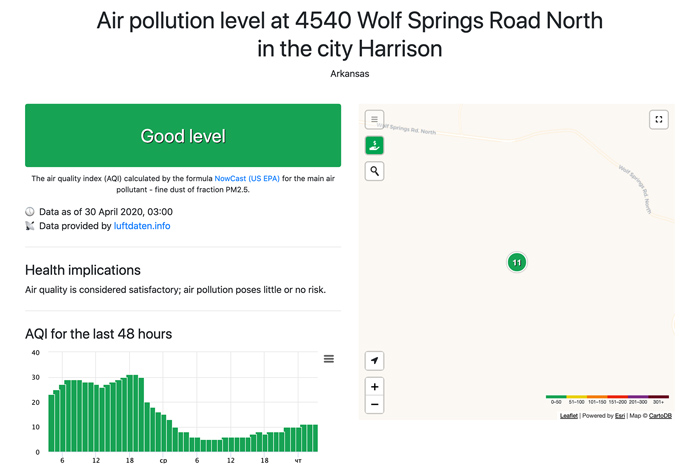The height and width of the screenshot is (468, 700).
Task: Zoom out on the map
Action: [374, 405]
